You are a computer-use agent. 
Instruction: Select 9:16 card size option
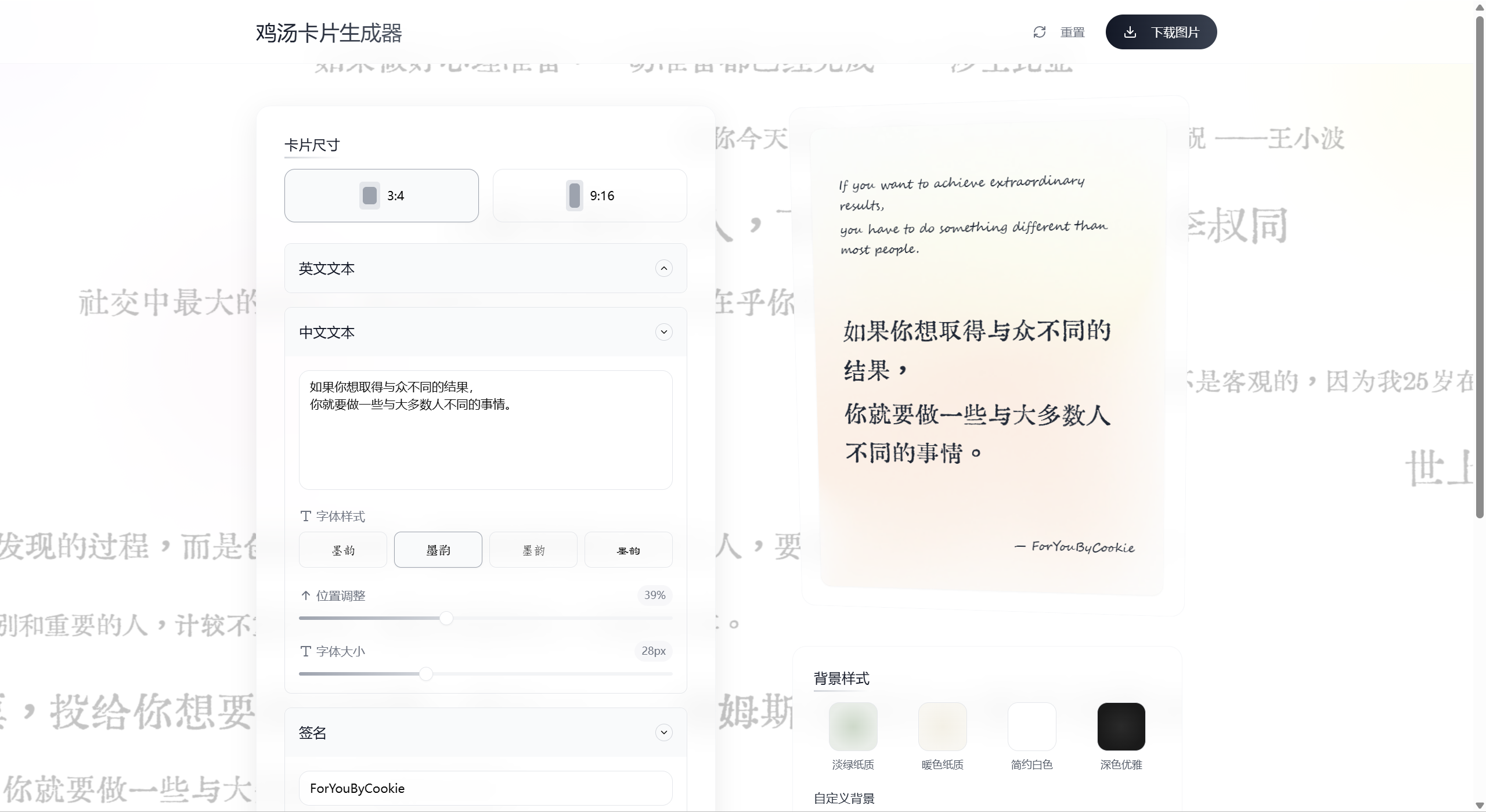coord(590,196)
